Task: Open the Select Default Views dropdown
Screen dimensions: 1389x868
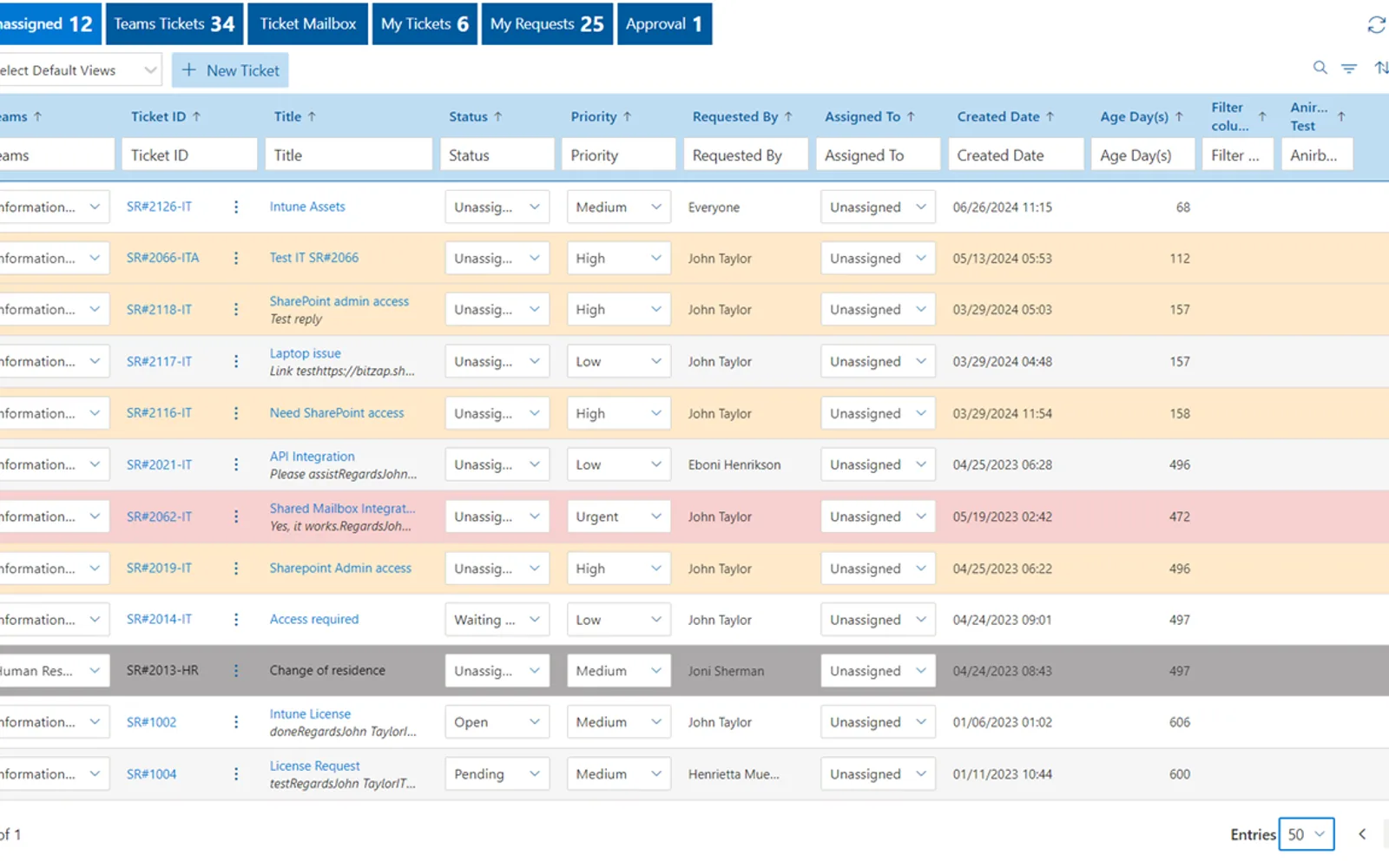Action: 79,70
